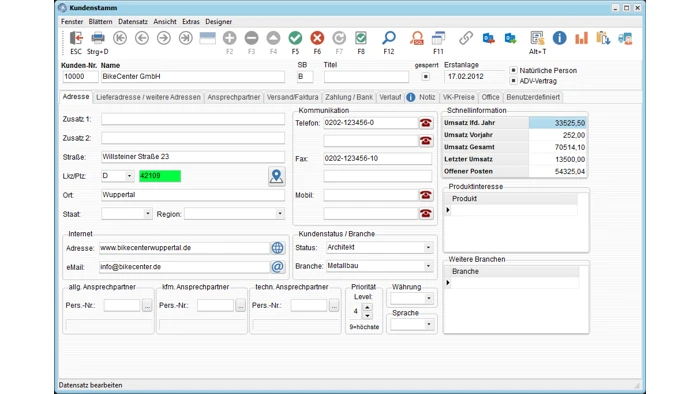Open the Datensatz menu
The height and width of the screenshot is (394, 700).
[x=133, y=21]
